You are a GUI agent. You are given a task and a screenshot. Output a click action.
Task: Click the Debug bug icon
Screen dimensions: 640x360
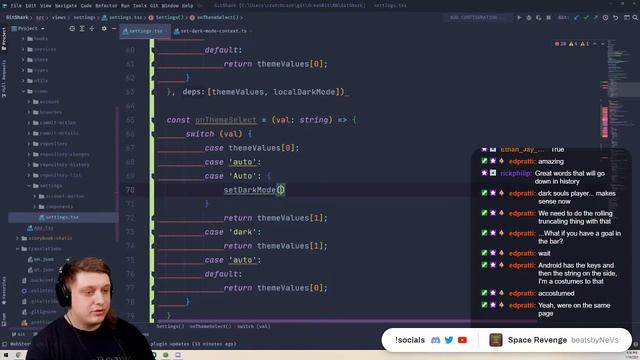tap(529, 18)
